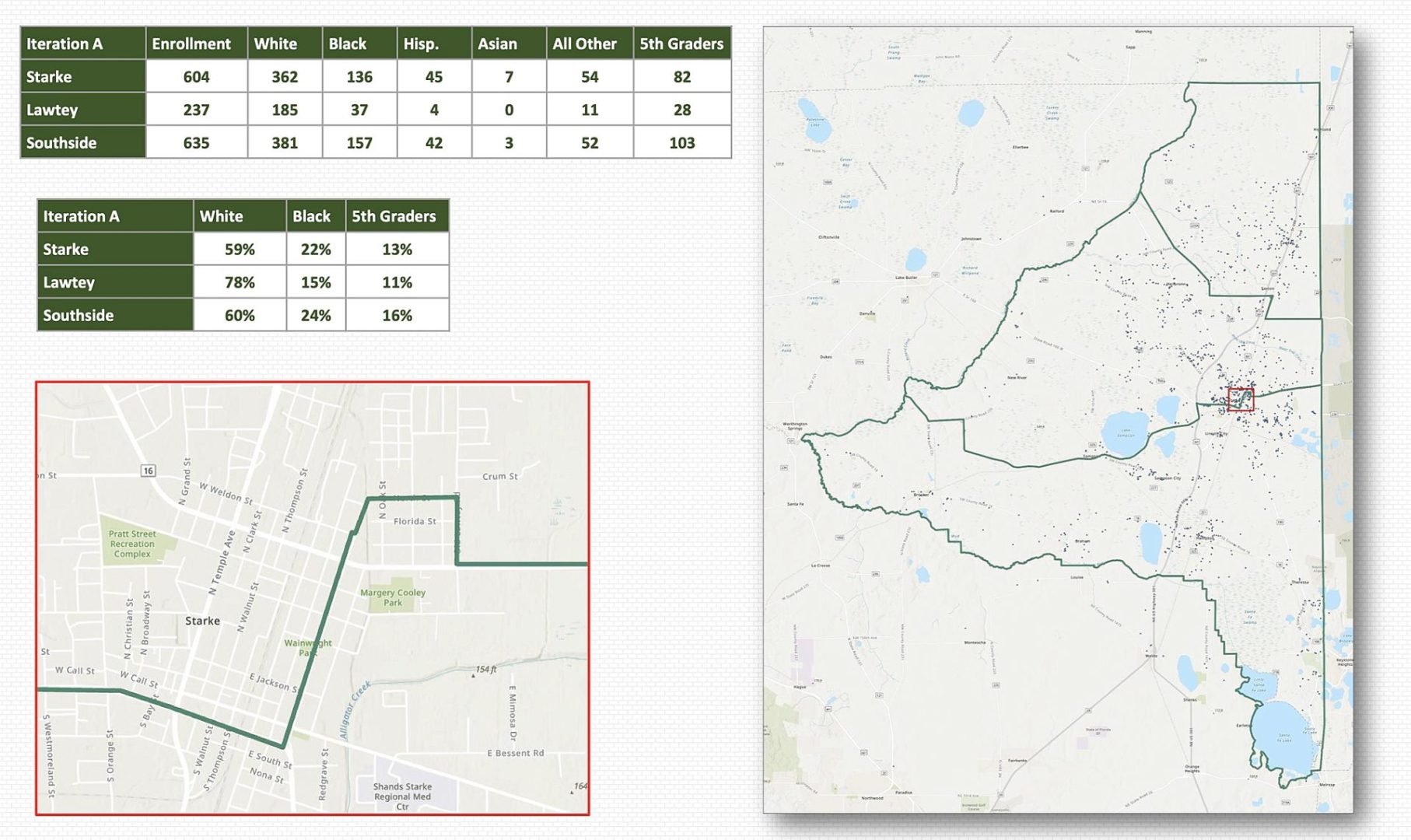
Task: Click Southside enrollment value 635
Action: click(x=196, y=143)
